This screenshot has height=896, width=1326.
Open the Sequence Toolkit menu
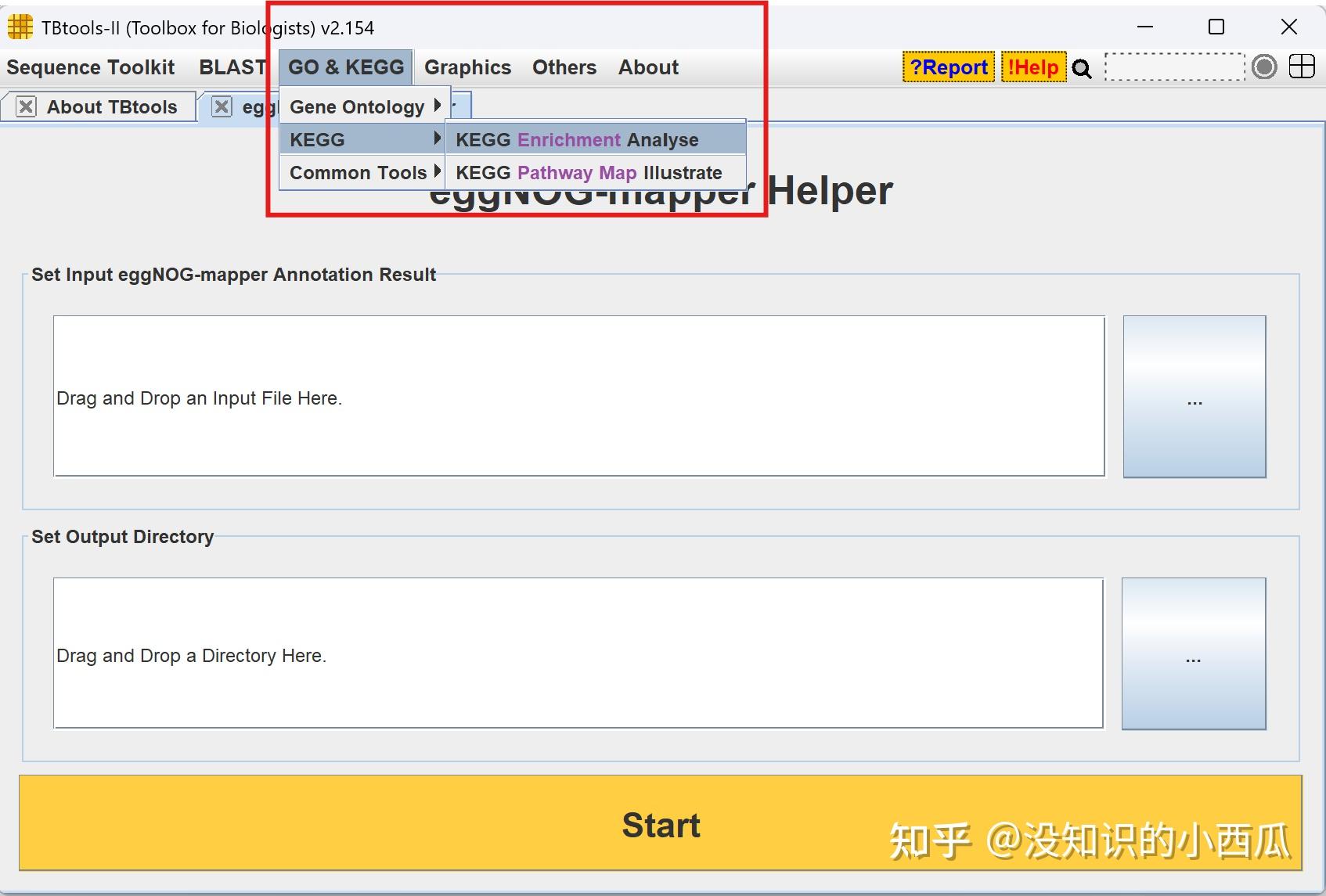tap(90, 67)
